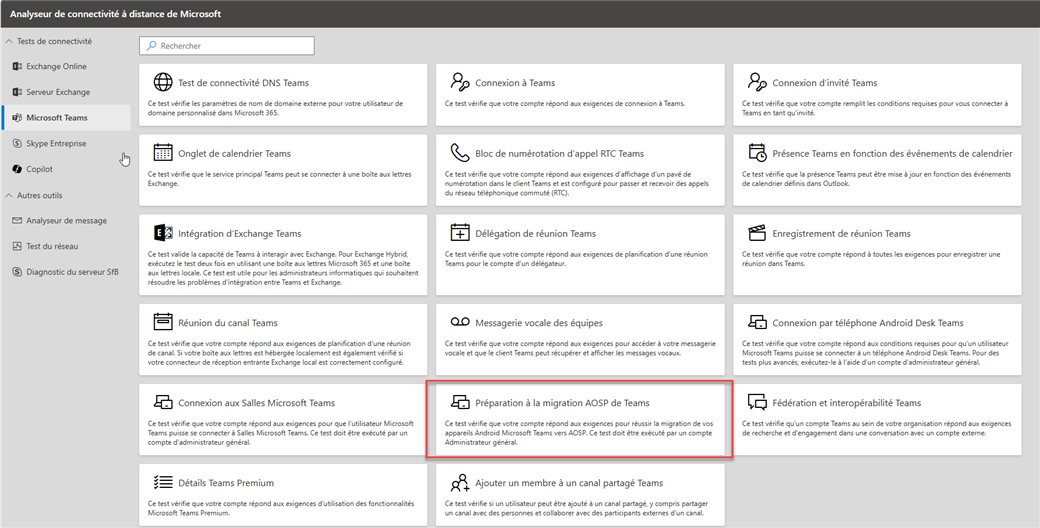Open Messagerie vocale des équipes test
This screenshot has width=1040, height=528.
(580, 339)
